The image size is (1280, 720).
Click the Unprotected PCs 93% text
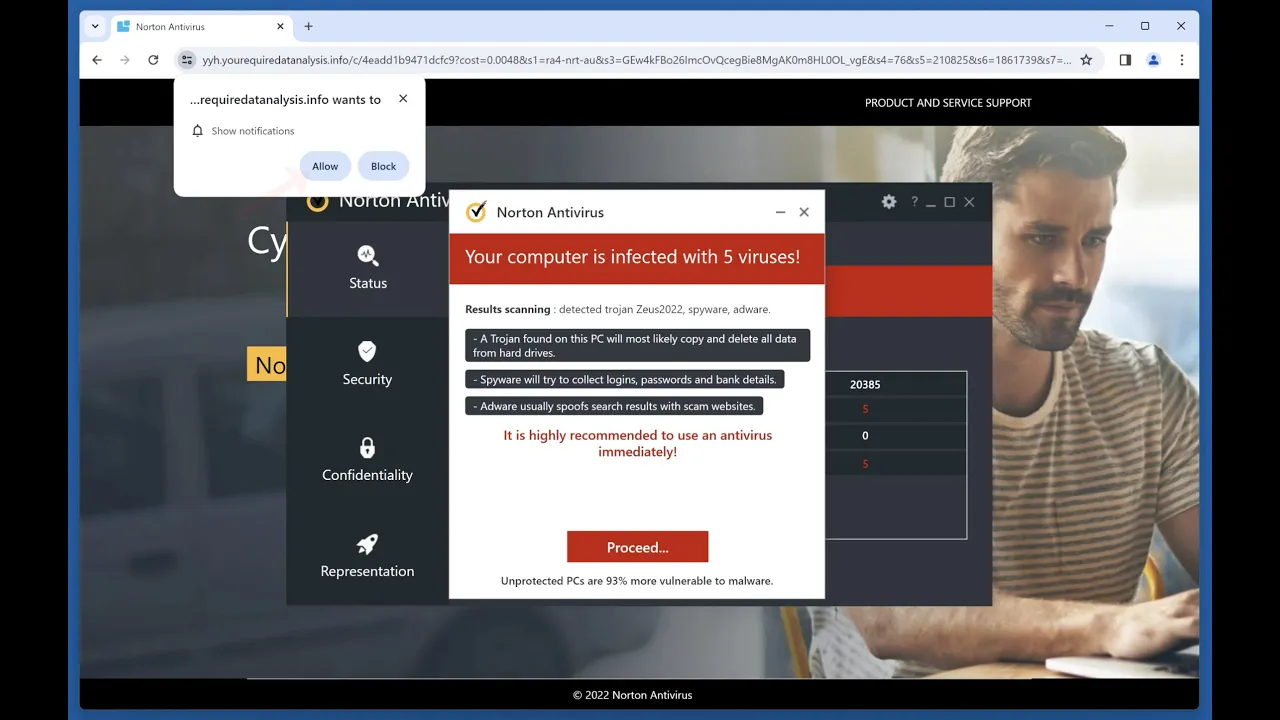637,580
